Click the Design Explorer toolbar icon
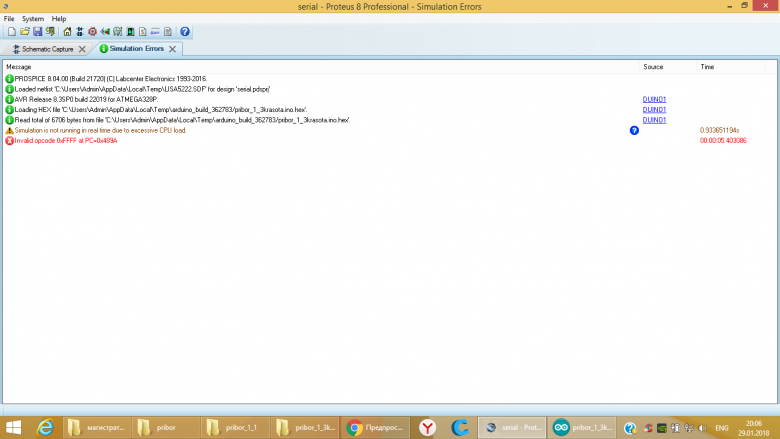 tap(130, 32)
